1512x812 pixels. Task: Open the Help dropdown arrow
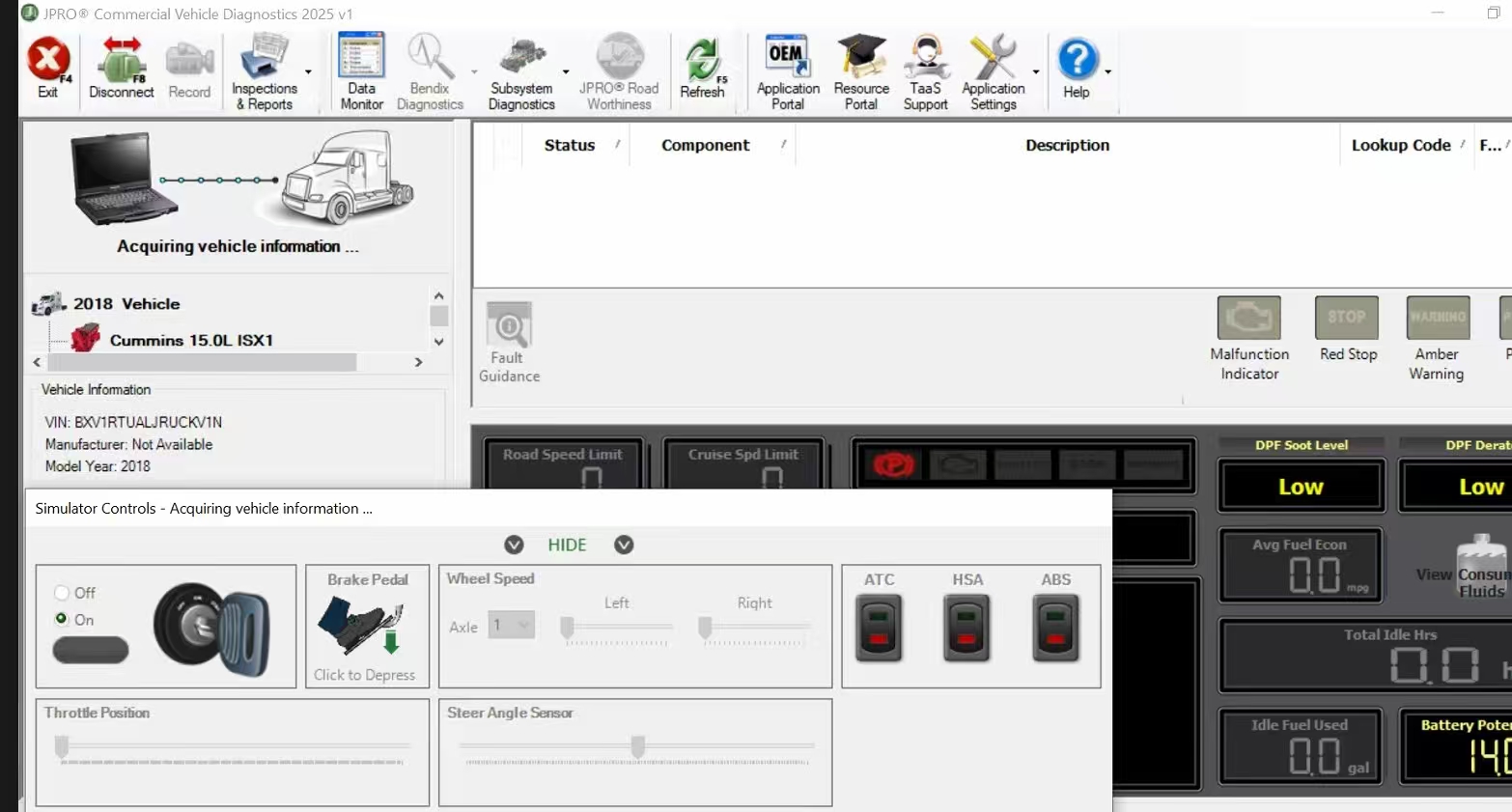pyautogui.click(x=1107, y=72)
